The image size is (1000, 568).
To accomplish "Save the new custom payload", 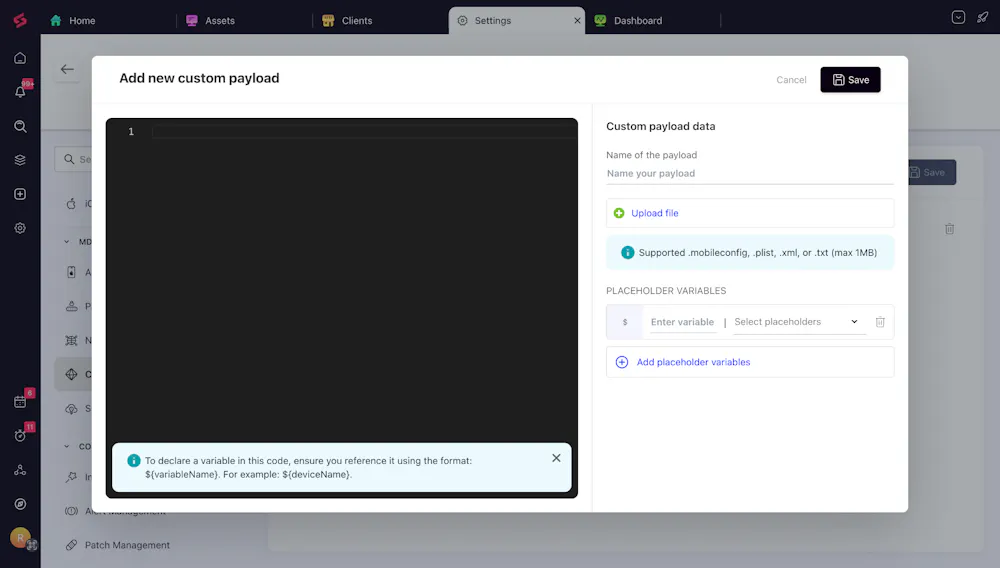I will (x=850, y=80).
